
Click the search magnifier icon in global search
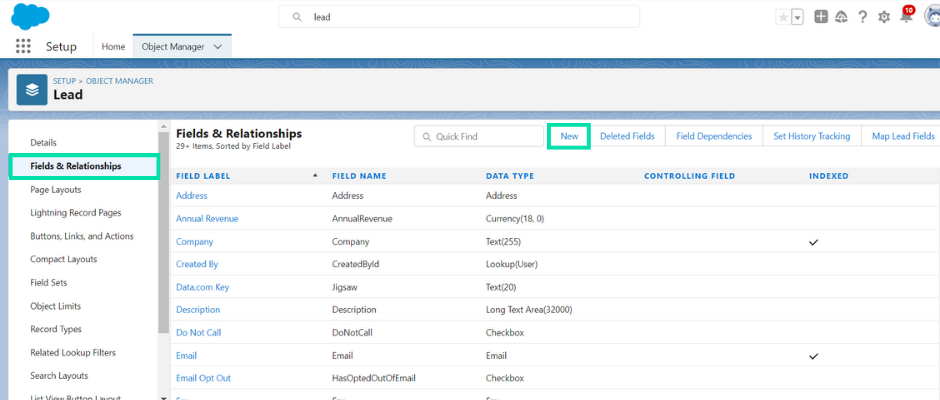tap(296, 17)
